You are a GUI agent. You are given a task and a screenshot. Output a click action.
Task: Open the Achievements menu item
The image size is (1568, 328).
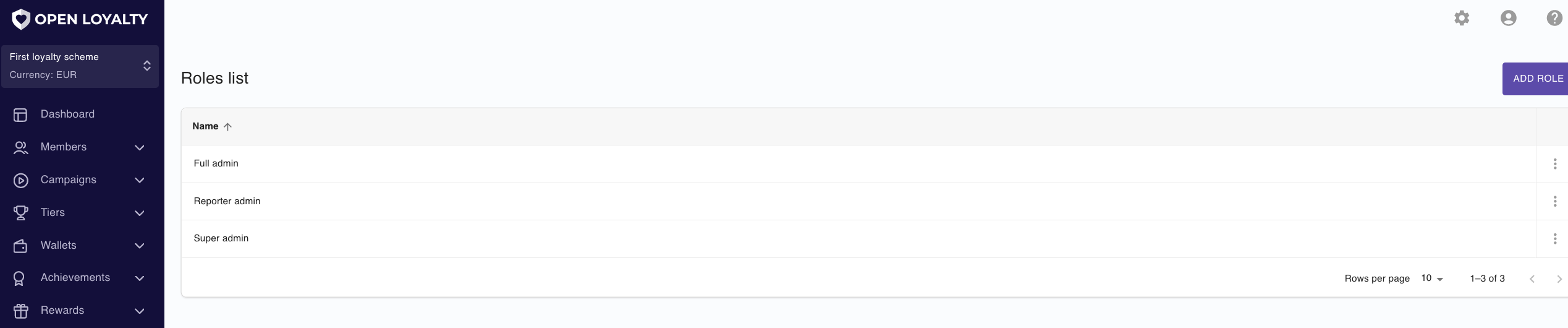tap(79, 278)
